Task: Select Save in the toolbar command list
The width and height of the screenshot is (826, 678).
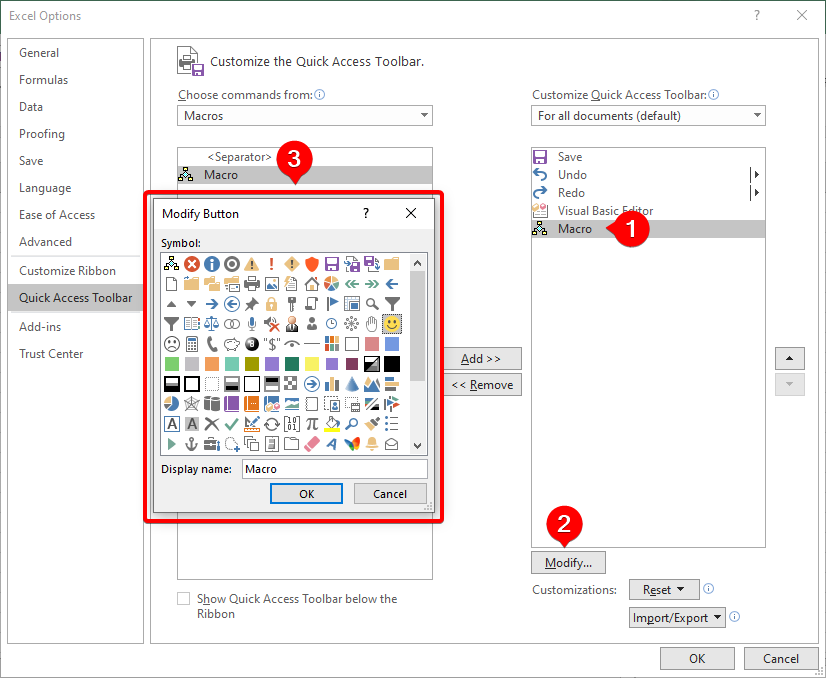Action: click(648, 157)
